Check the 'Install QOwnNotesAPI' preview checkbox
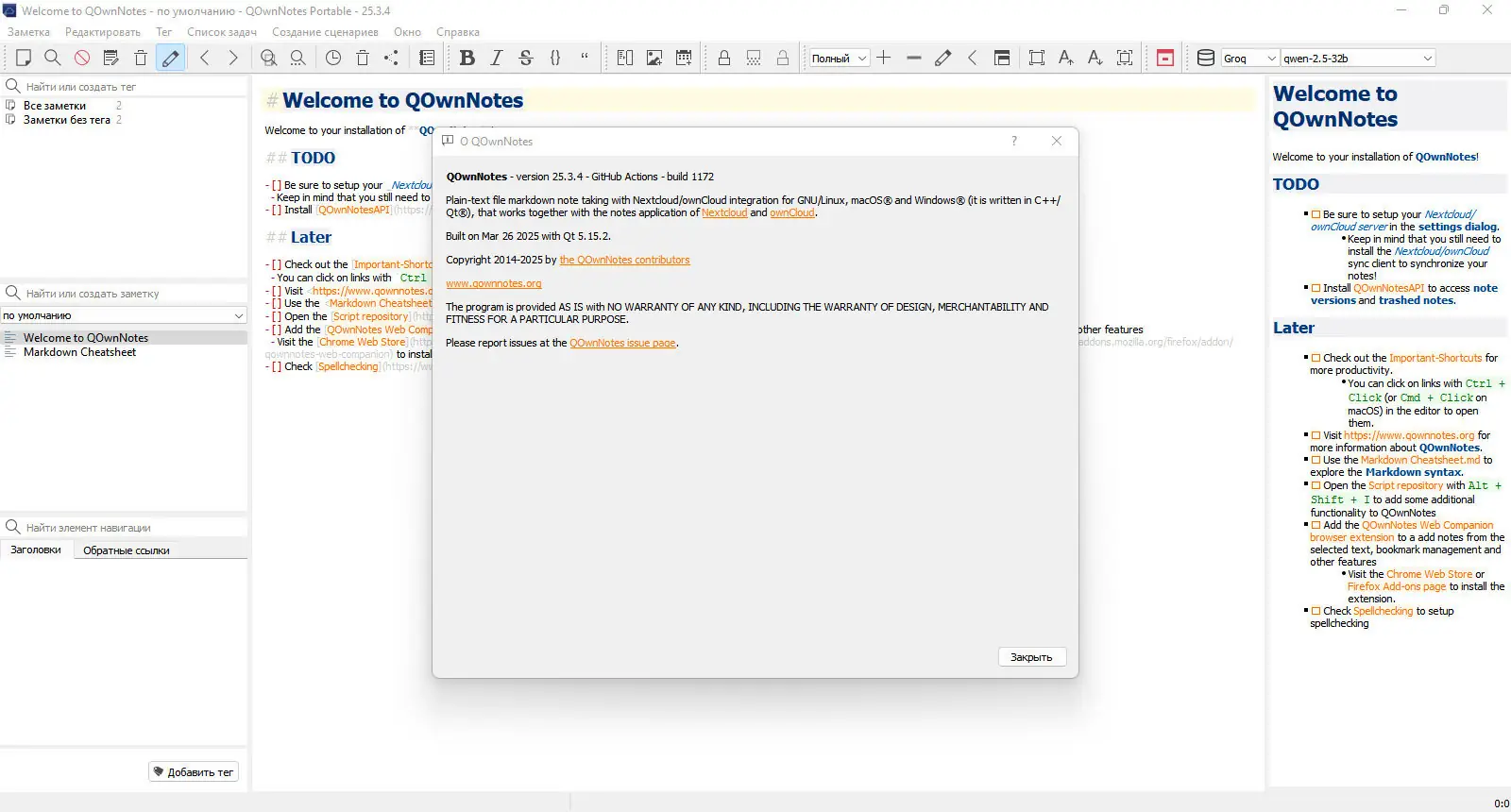The height and width of the screenshot is (812, 1511). click(x=1316, y=289)
